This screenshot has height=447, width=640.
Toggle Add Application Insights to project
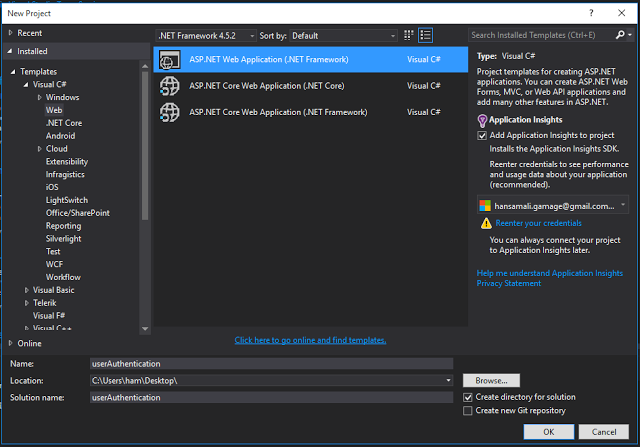coord(482,136)
